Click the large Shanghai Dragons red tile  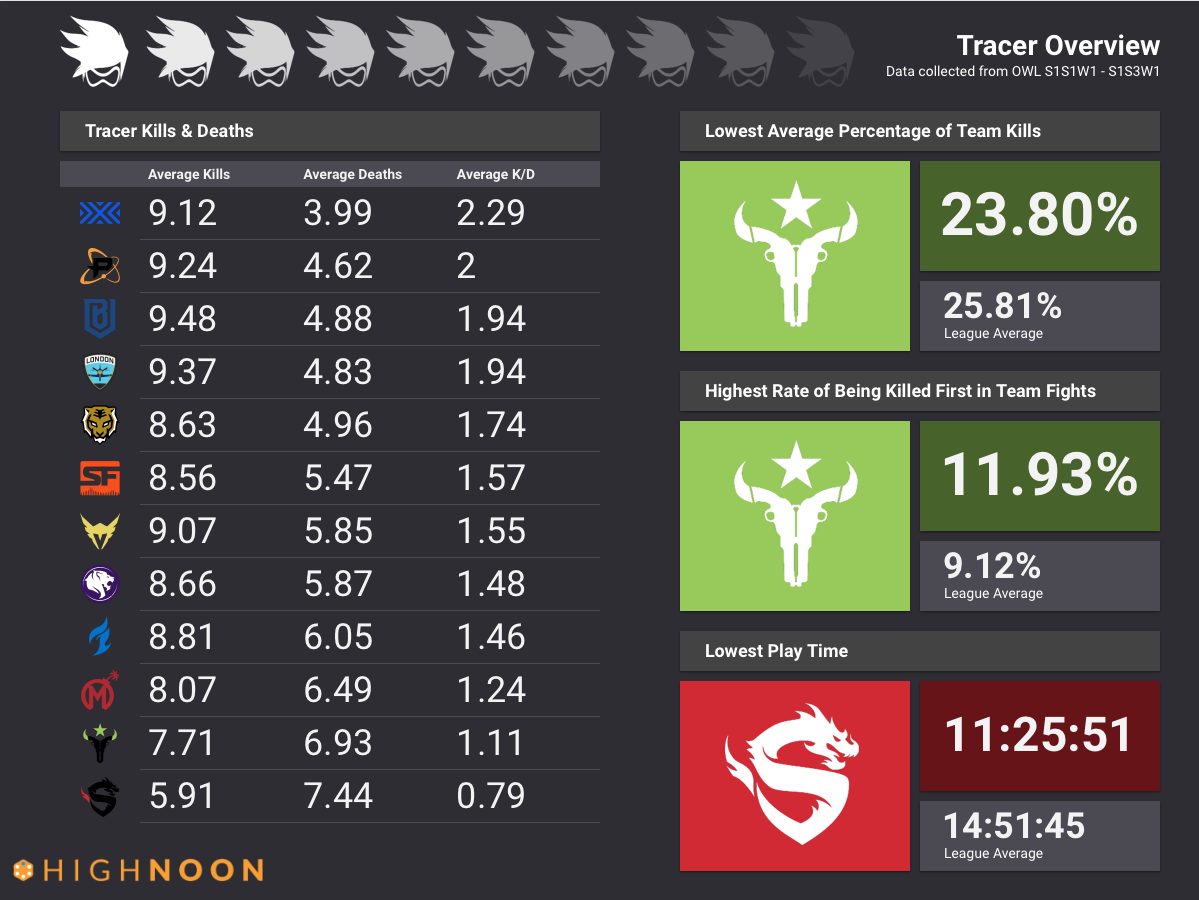coord(794,775)
